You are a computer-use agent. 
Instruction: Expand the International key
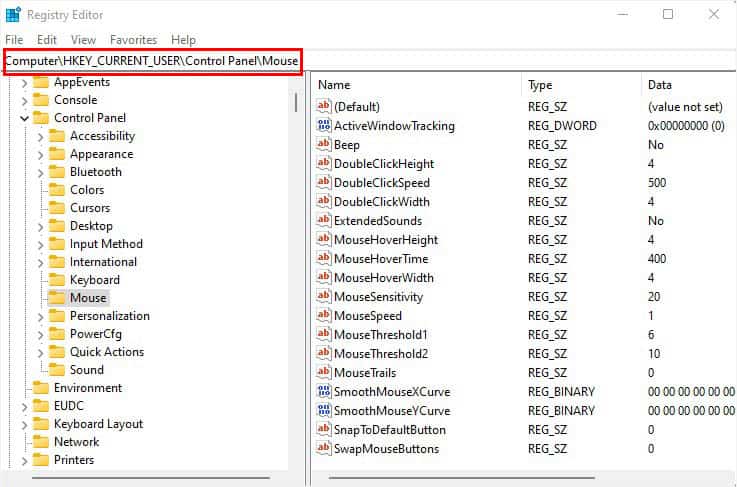tap(40, 262)
